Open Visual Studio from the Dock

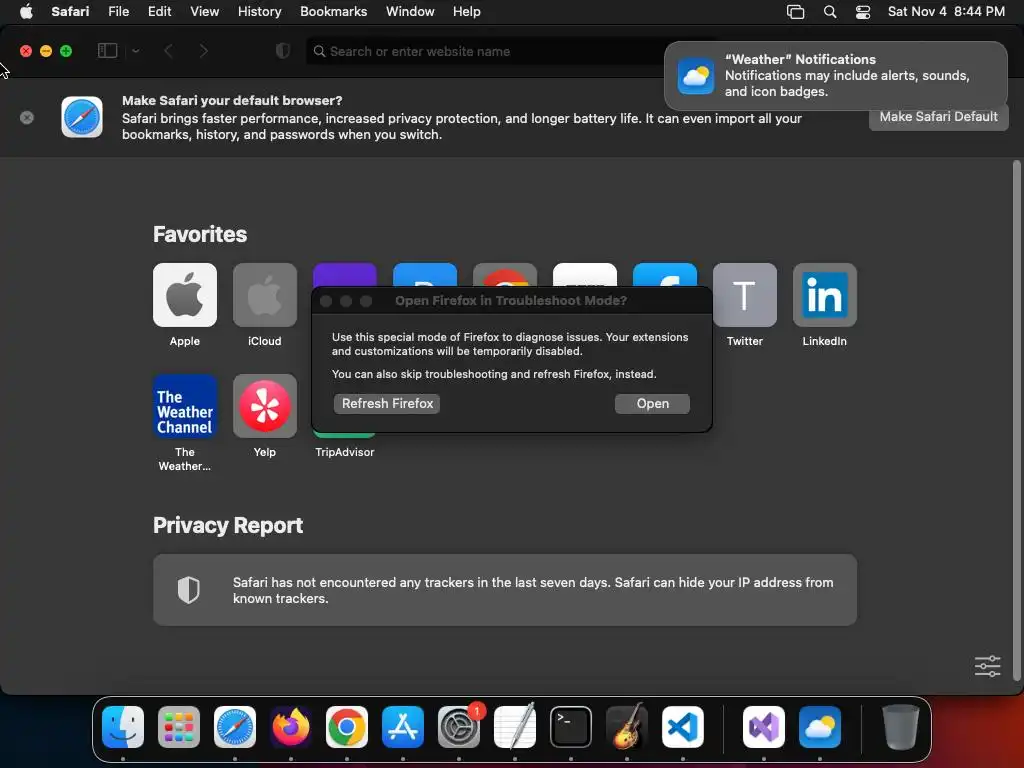[763, 727]
